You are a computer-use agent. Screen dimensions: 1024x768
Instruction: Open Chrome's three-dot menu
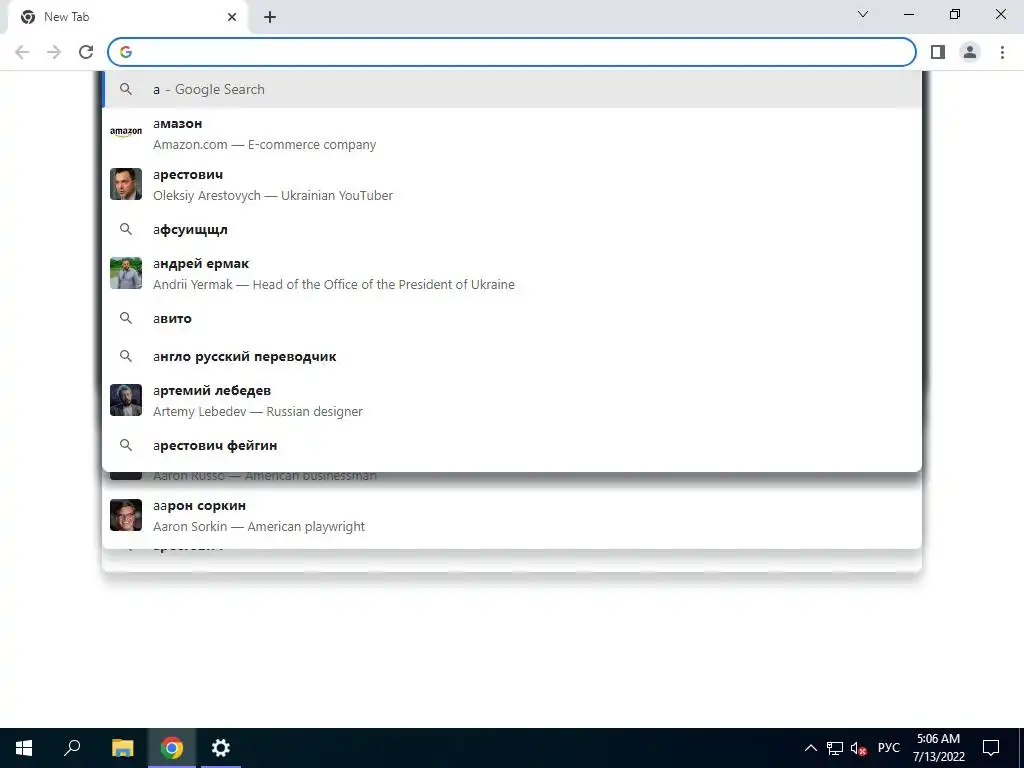pos(1002,52)
